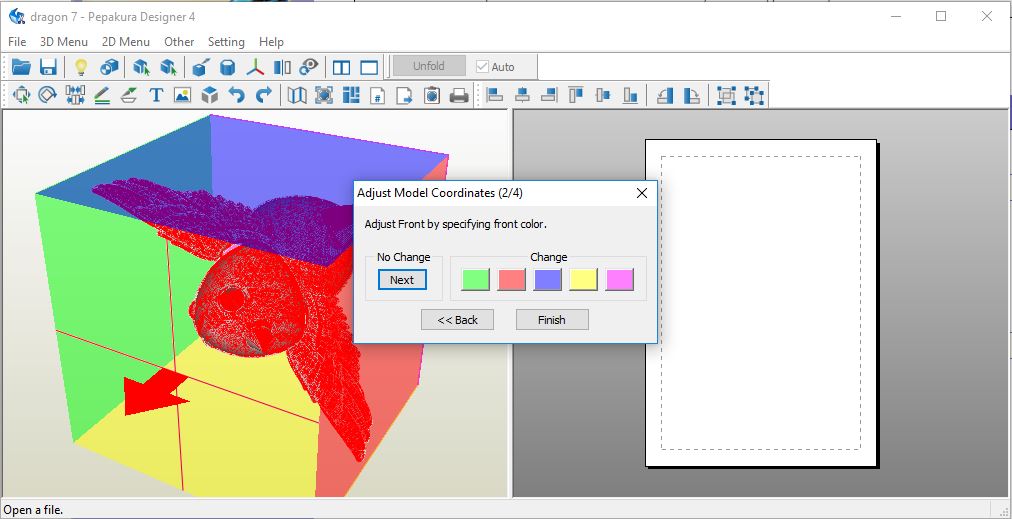Click the redo arrow icon
Screen dimensions: 1012x519
click(x=263, y=96)
